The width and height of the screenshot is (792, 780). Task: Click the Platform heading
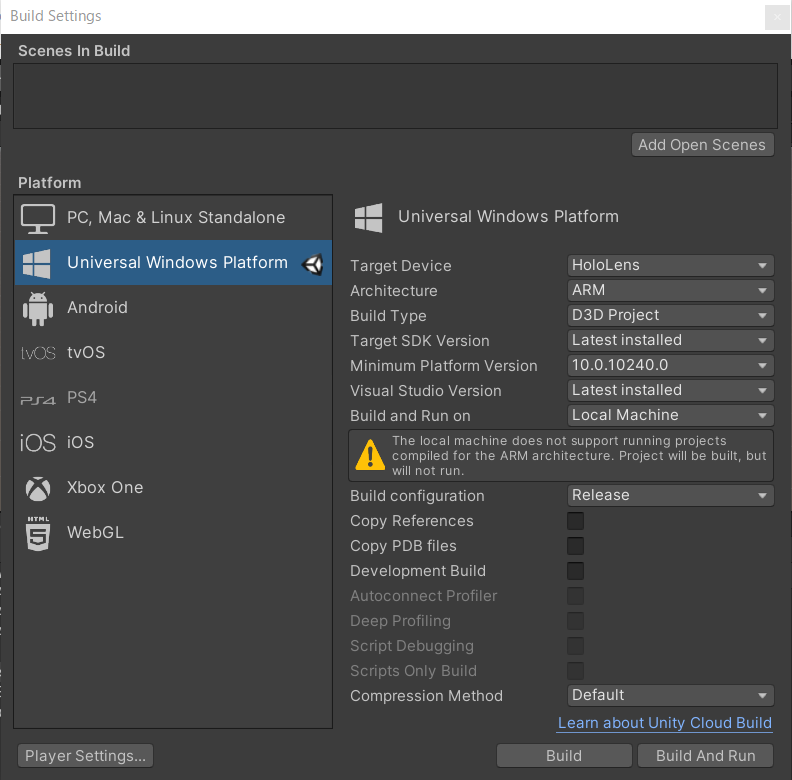point(50,183)
